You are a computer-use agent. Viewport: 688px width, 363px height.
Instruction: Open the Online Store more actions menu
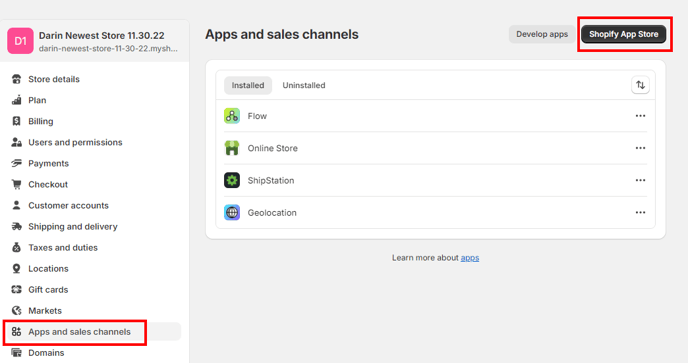(640, 148)
